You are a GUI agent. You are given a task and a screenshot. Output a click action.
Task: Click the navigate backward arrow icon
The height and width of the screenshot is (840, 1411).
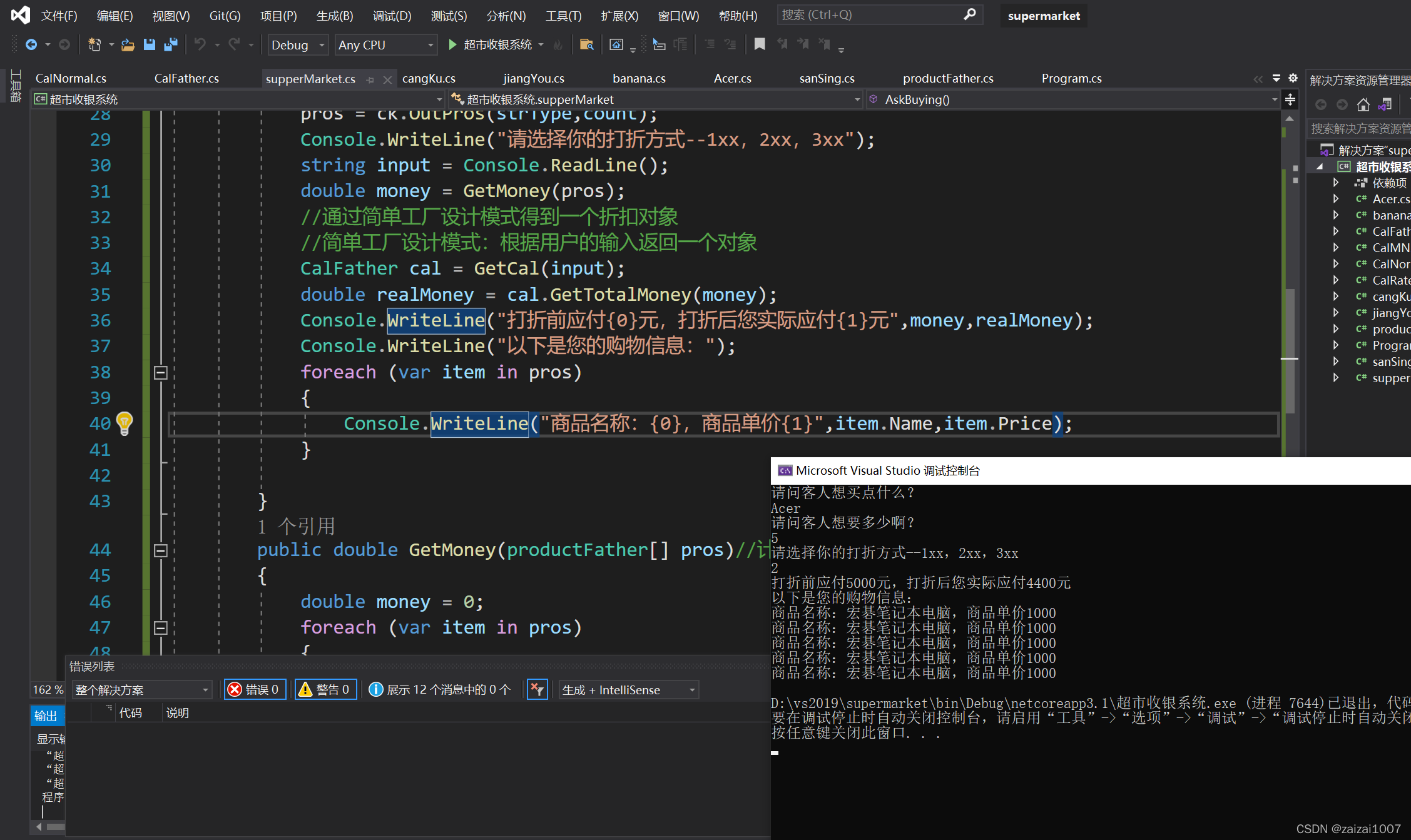coord(31,44)
